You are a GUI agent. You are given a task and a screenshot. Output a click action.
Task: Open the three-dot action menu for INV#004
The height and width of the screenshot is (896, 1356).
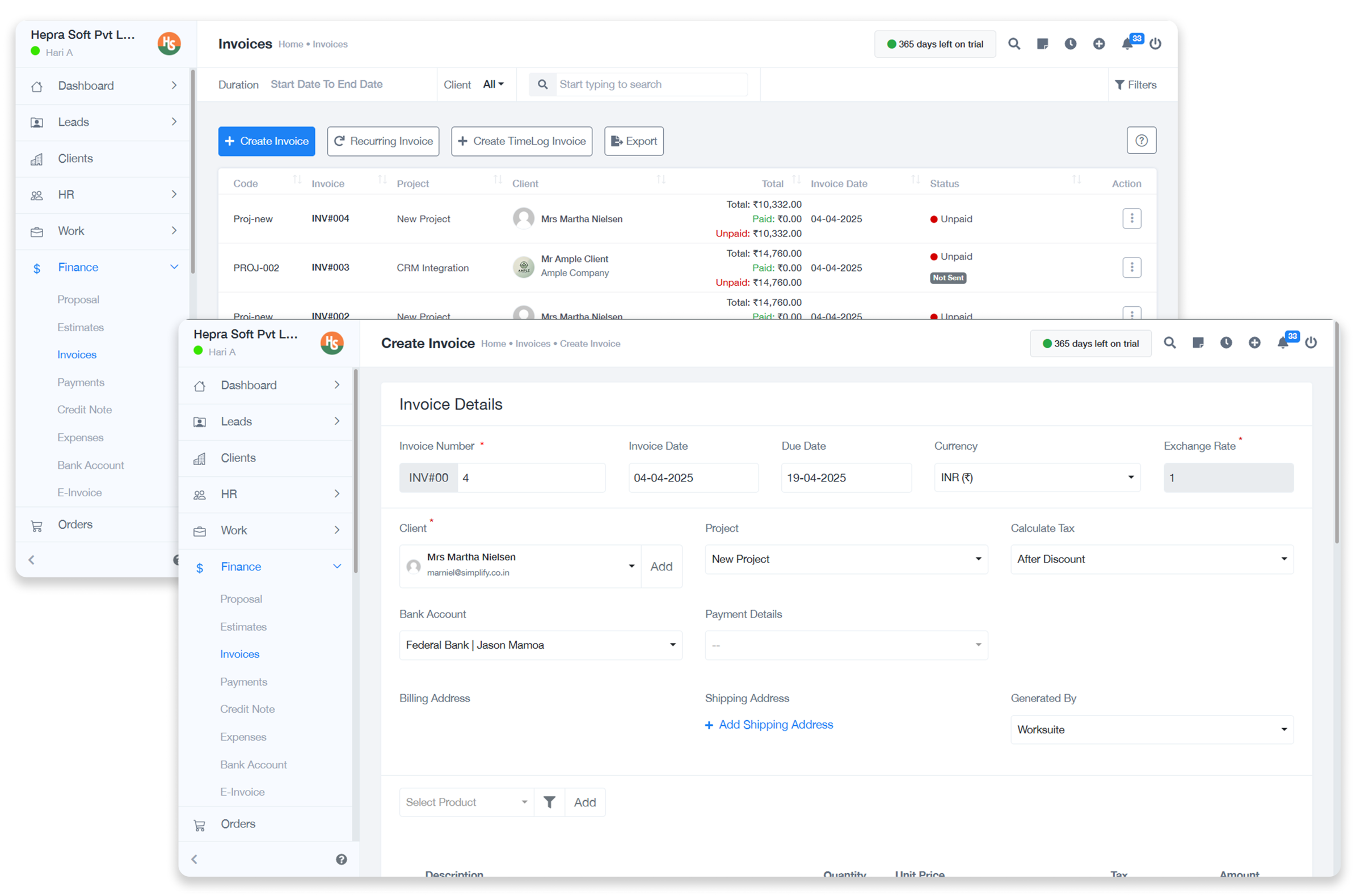1131,218
